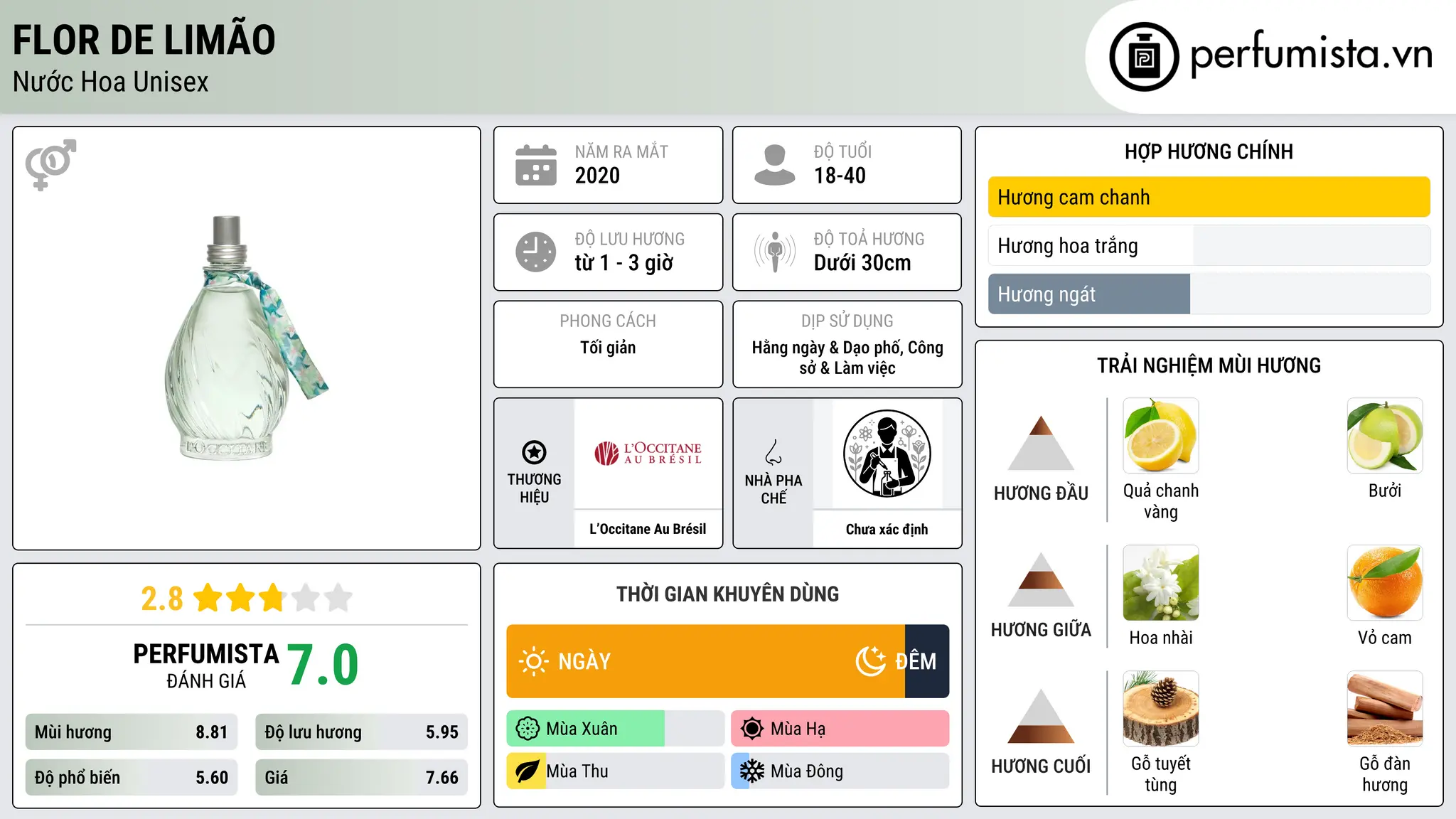Click the launch year 2020 value
Screen dimensions: 1456x819
click(597, 176)
